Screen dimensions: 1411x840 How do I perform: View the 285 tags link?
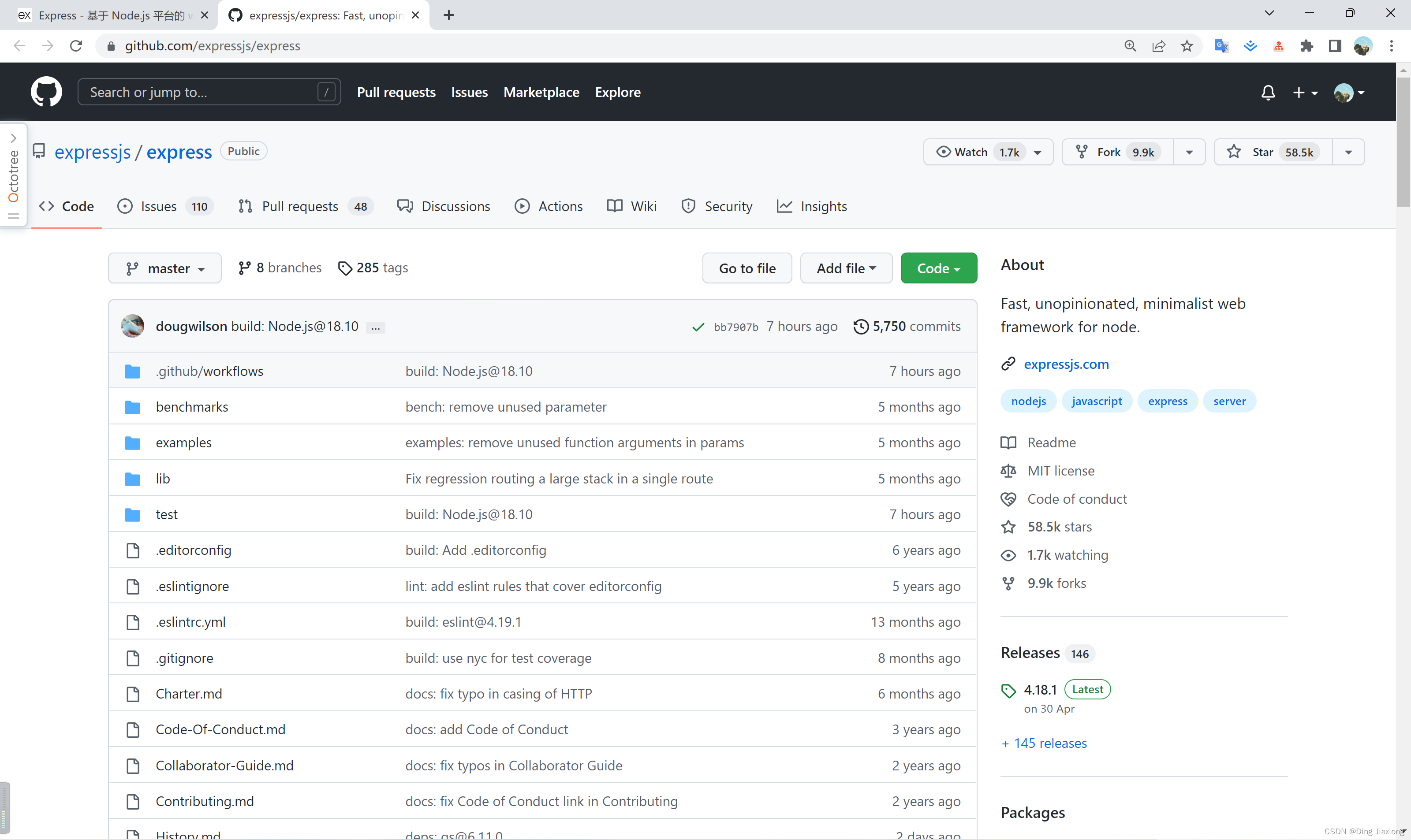pyautogui.click(x=373, y=268)
